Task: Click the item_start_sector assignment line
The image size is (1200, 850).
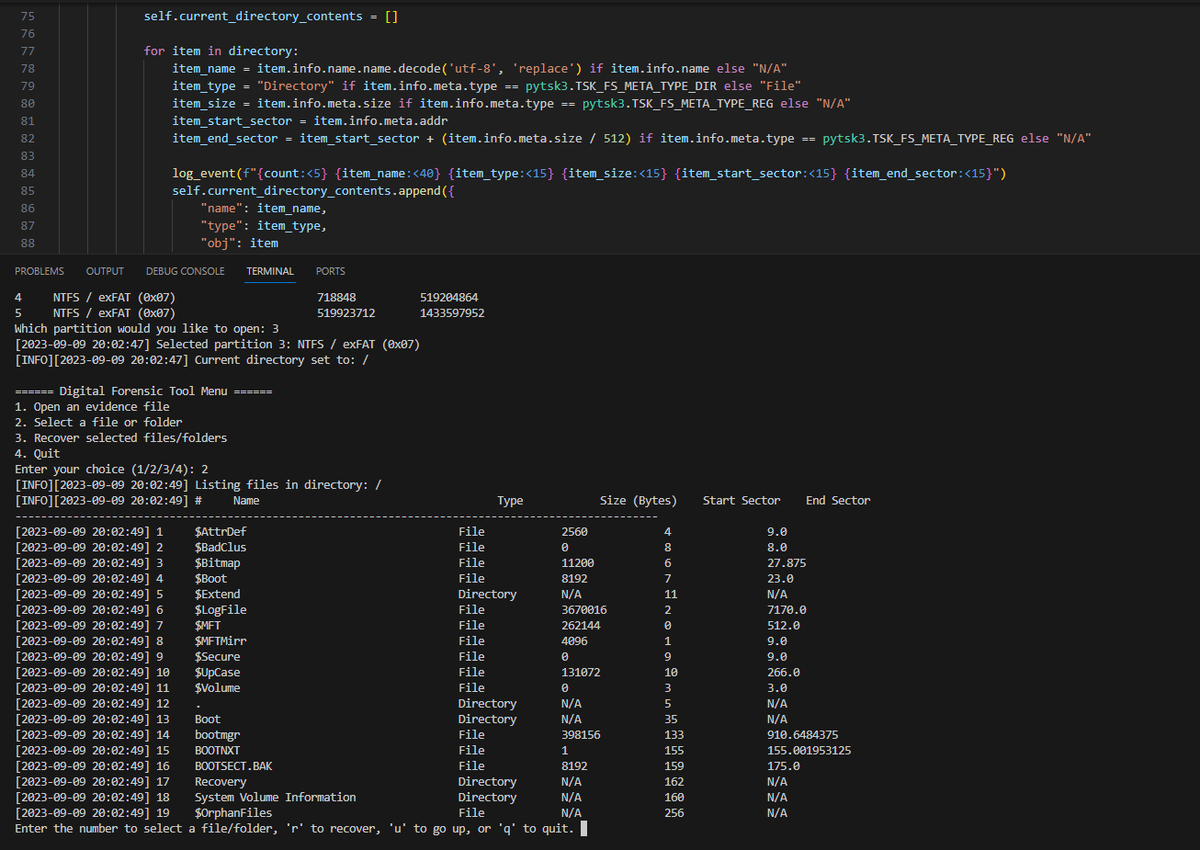Action: (309, 121)
